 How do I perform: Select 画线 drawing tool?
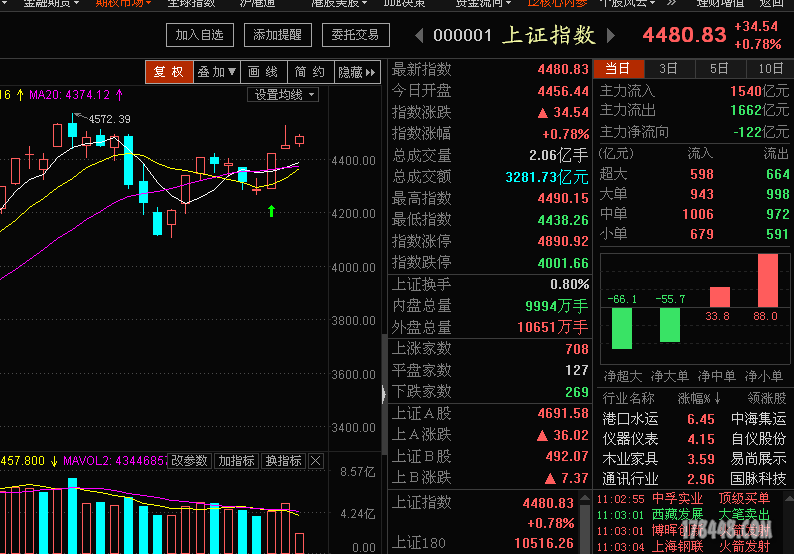(x=263, y=72)
